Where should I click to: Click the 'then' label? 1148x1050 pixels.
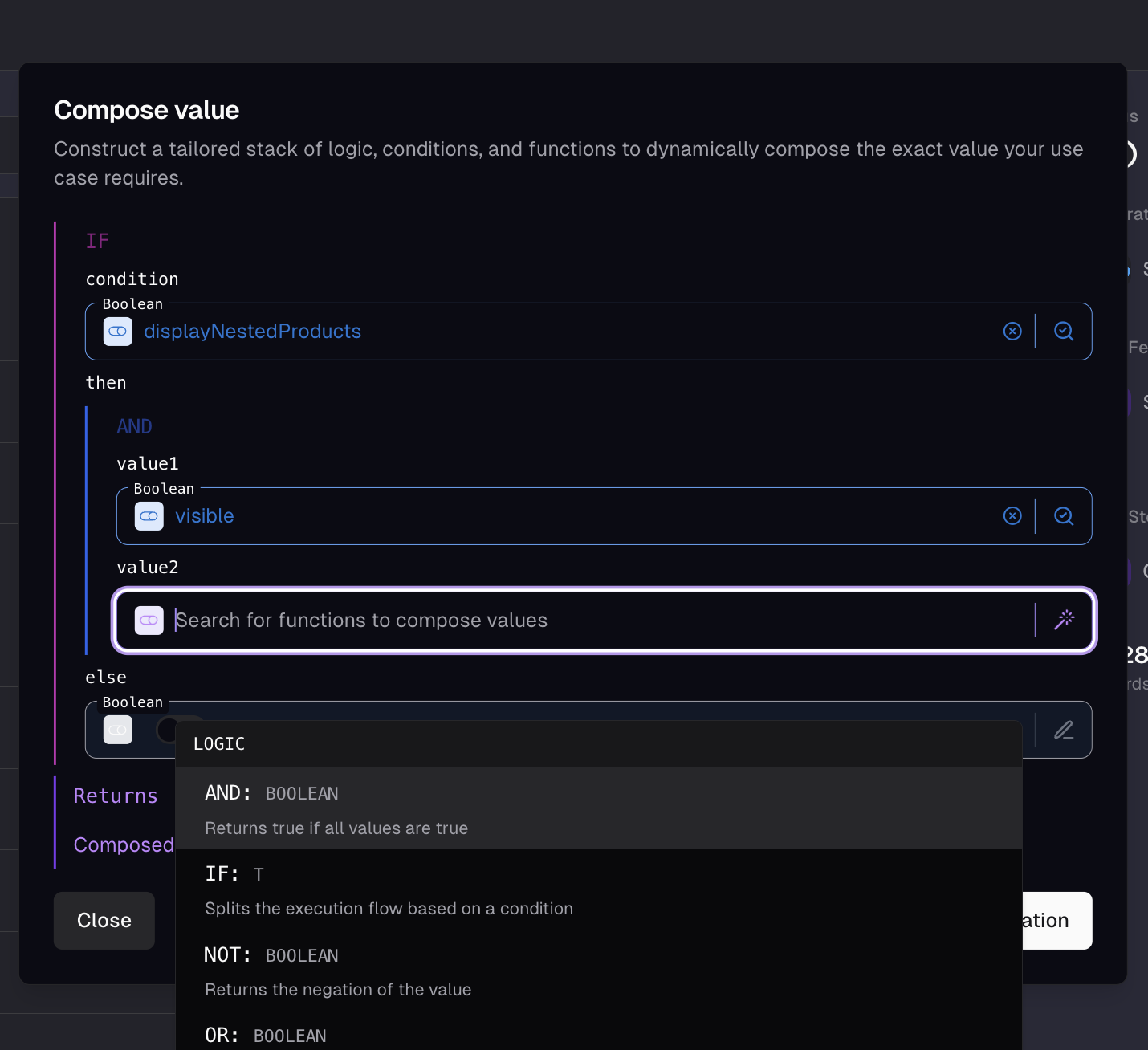tap(106, 383)
